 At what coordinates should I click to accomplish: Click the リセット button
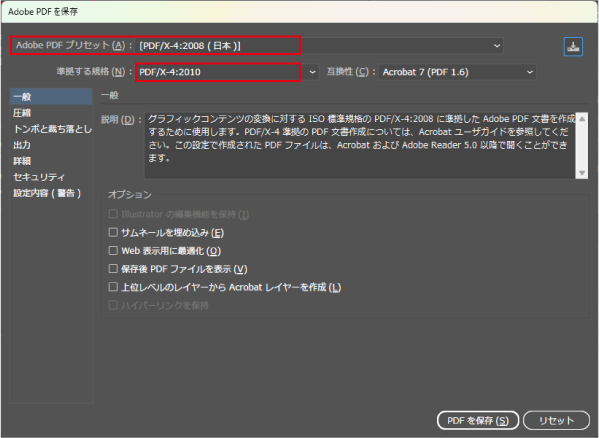click(556, 420)
